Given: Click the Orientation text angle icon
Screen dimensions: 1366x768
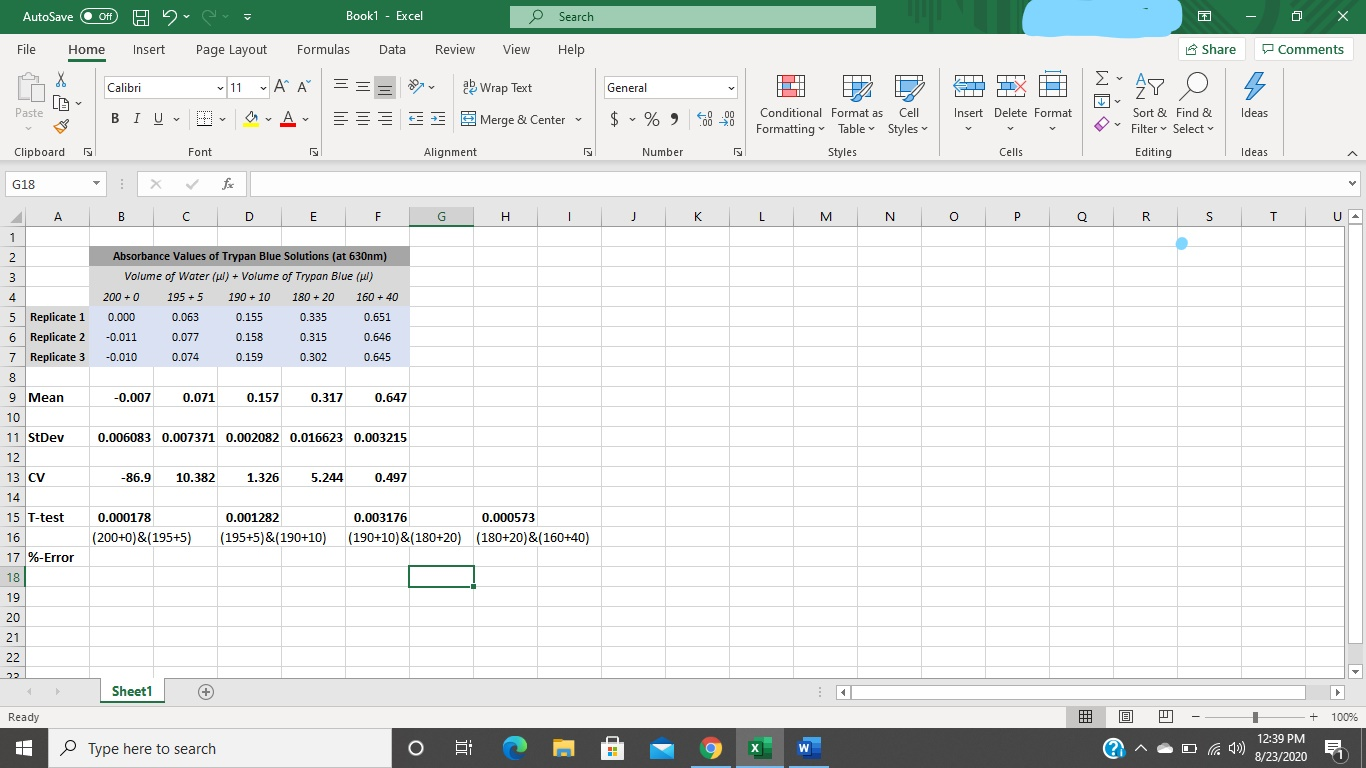Looking at the screenshot, I should [415, 88].
